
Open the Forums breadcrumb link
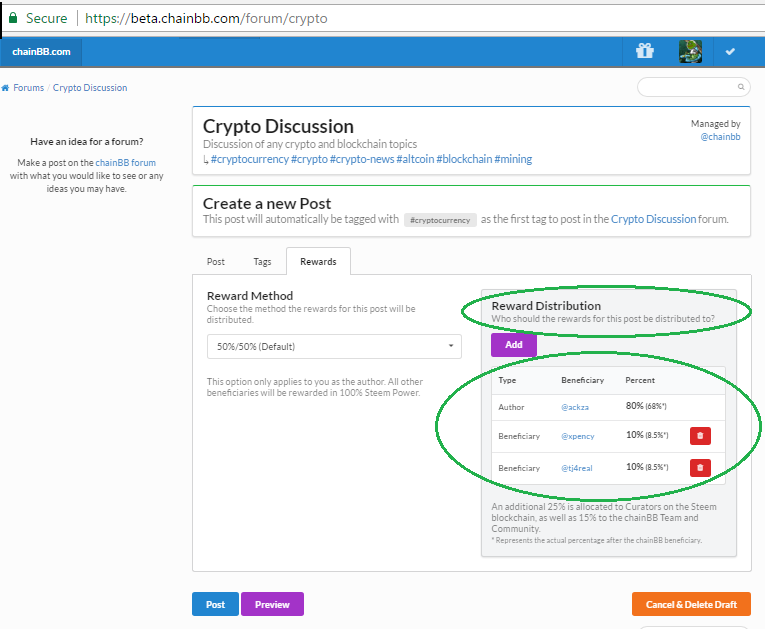point(28,88)
